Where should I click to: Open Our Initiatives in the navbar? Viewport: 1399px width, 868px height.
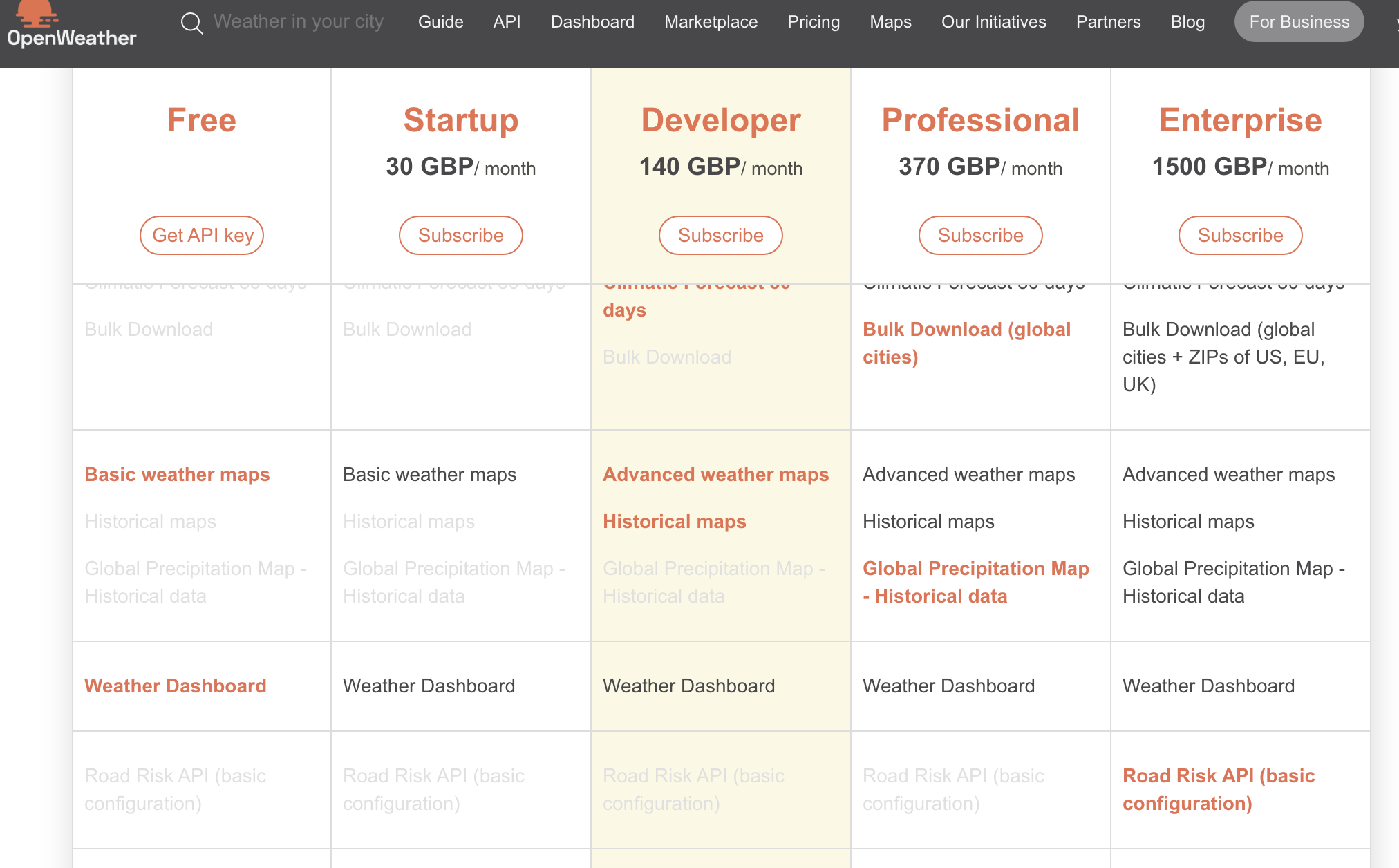pyautogui.click(x=993, y=22)
